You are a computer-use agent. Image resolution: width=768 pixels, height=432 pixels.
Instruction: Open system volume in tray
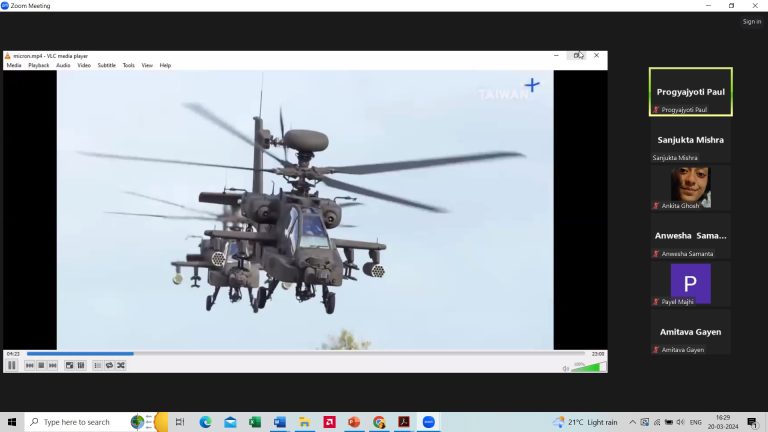680,422
